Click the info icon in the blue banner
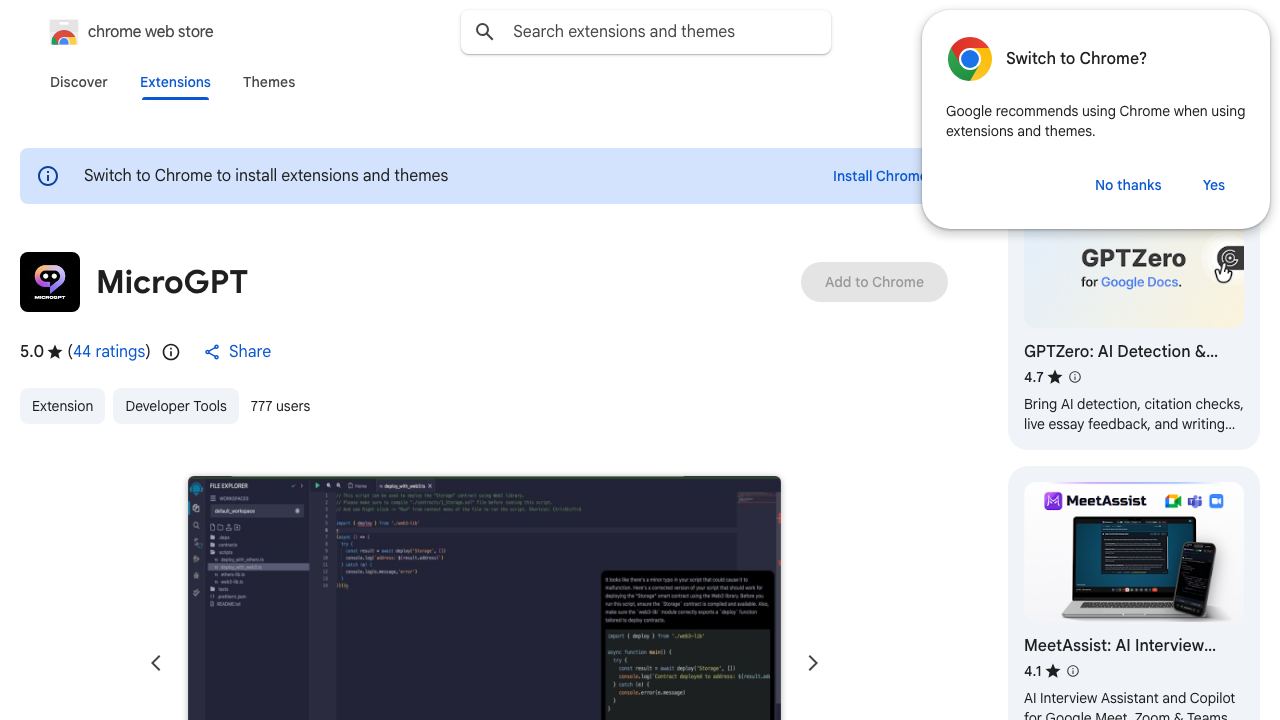1280x720 pixels. 48,176
